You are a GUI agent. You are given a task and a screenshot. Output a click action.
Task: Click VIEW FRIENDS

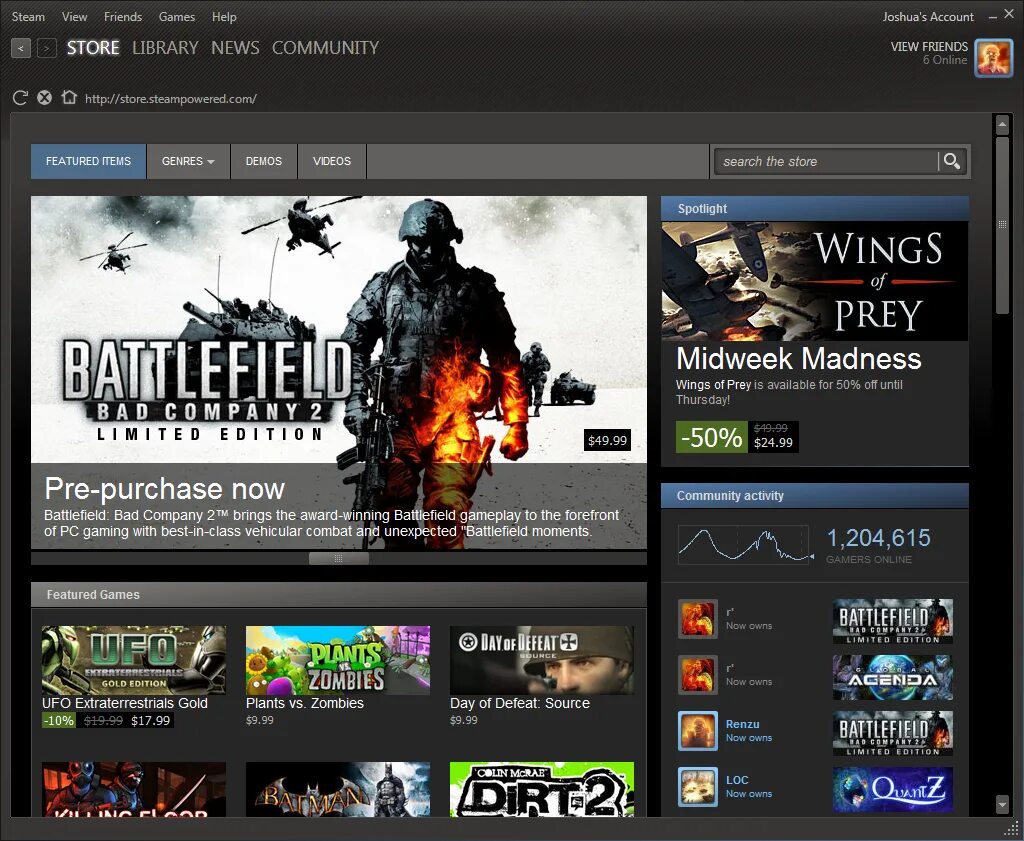[x=929, y=46]
